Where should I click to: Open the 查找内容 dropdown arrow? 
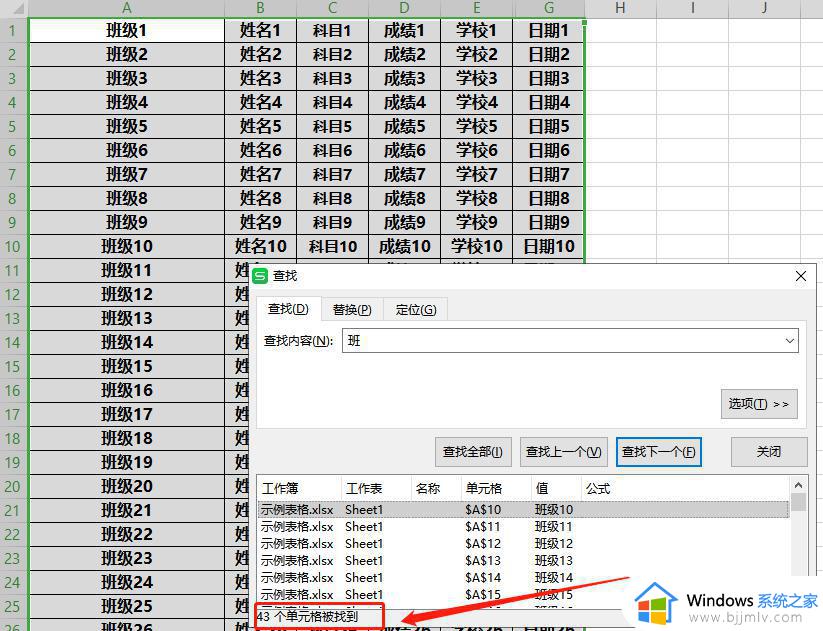point(789,341)
